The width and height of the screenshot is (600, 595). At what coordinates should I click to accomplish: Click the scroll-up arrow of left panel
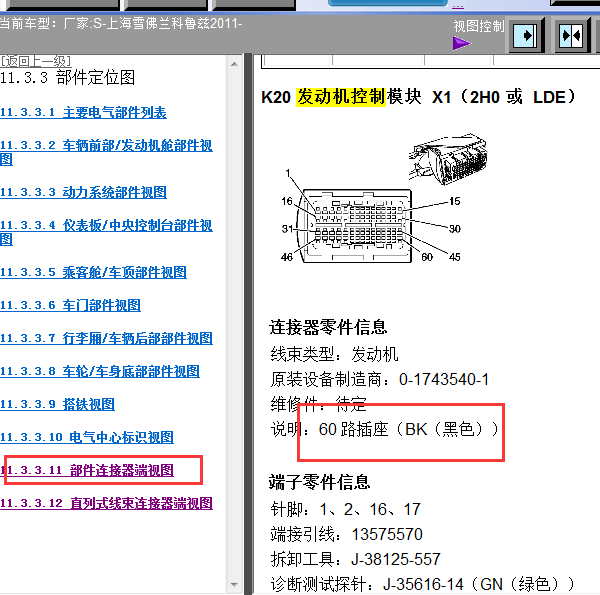234,64
